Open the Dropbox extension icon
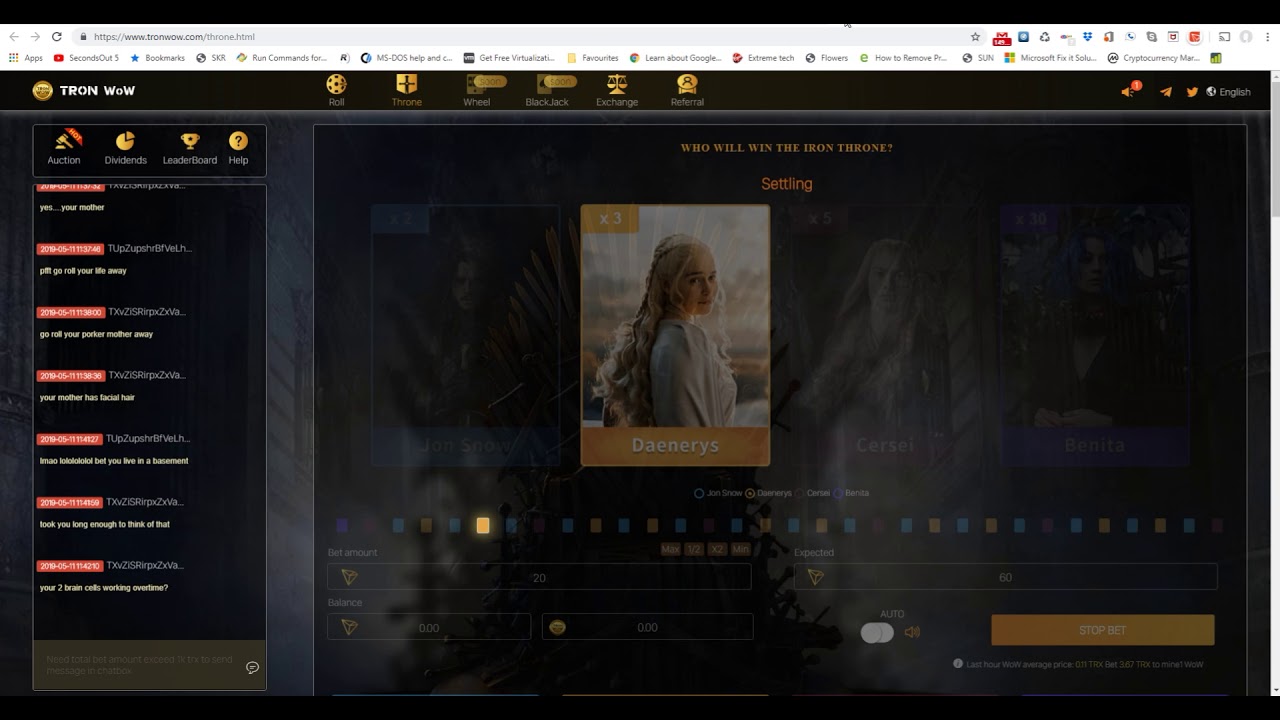 pyautogui.click(x=1088, y=37)
